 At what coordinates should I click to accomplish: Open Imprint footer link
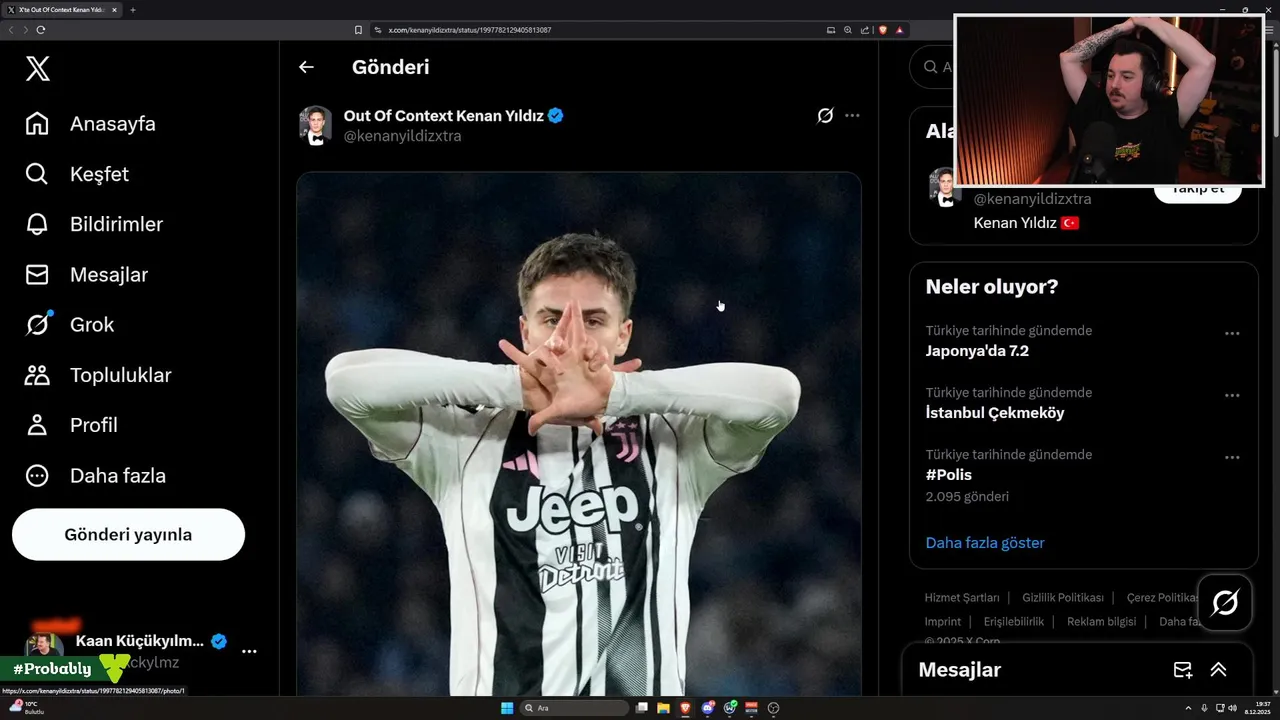coord(943,622)
